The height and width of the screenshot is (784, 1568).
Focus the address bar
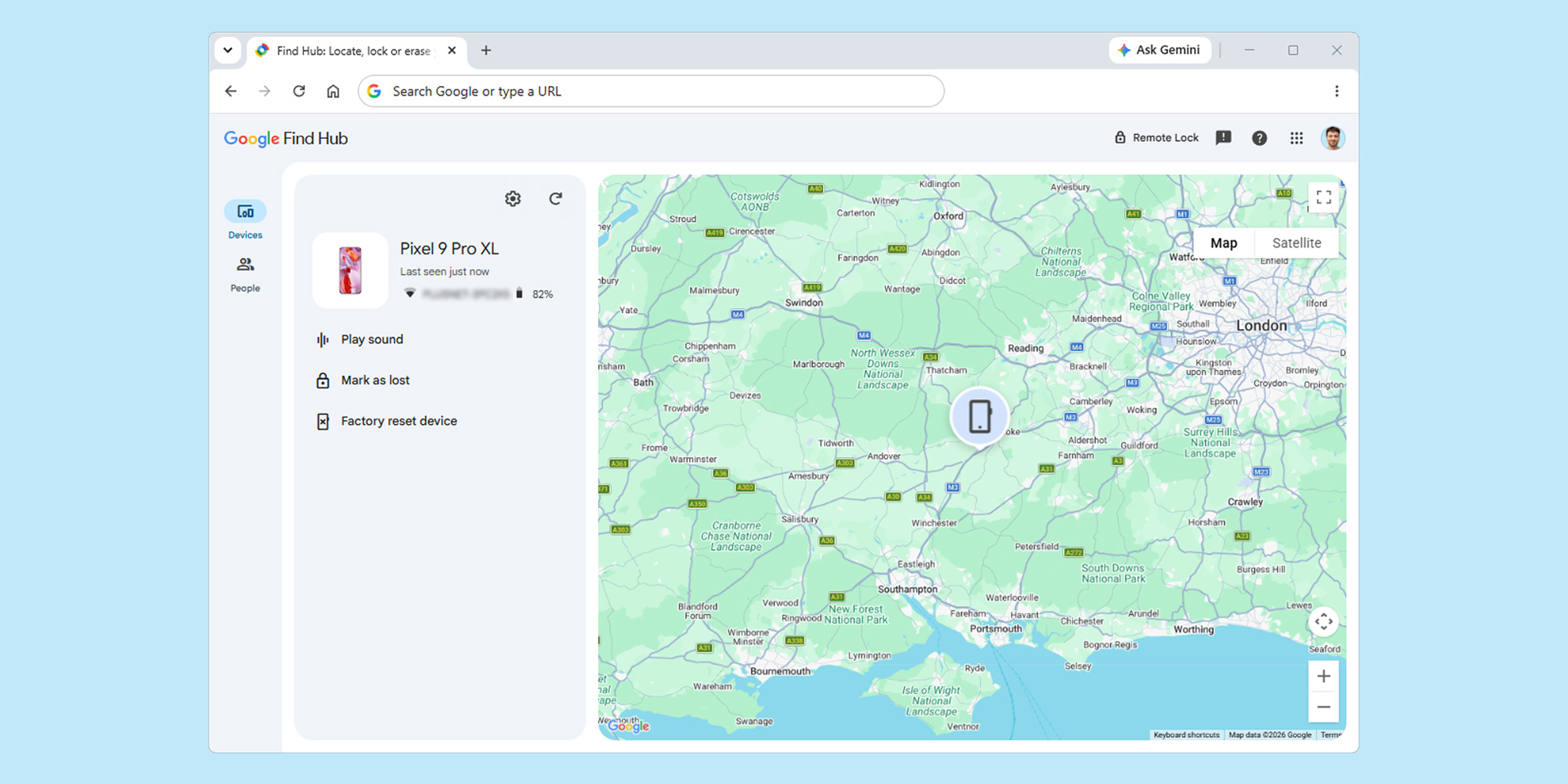point(651,91)
